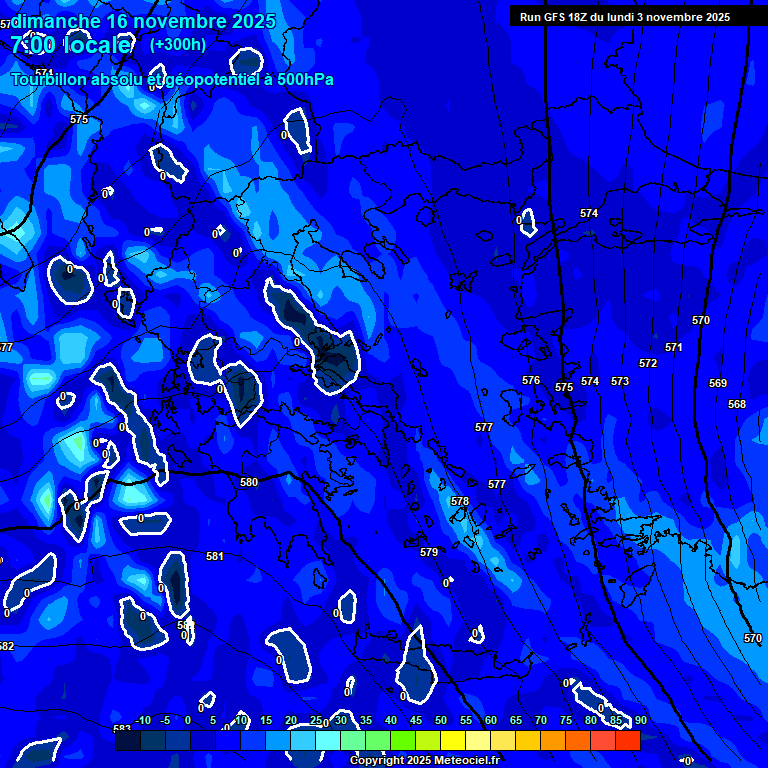The height and width of the screenshot is (768, 768).
Task: Click the Tourbillon absolu et géopotentiel subtitle
Action: click(172, 80)
